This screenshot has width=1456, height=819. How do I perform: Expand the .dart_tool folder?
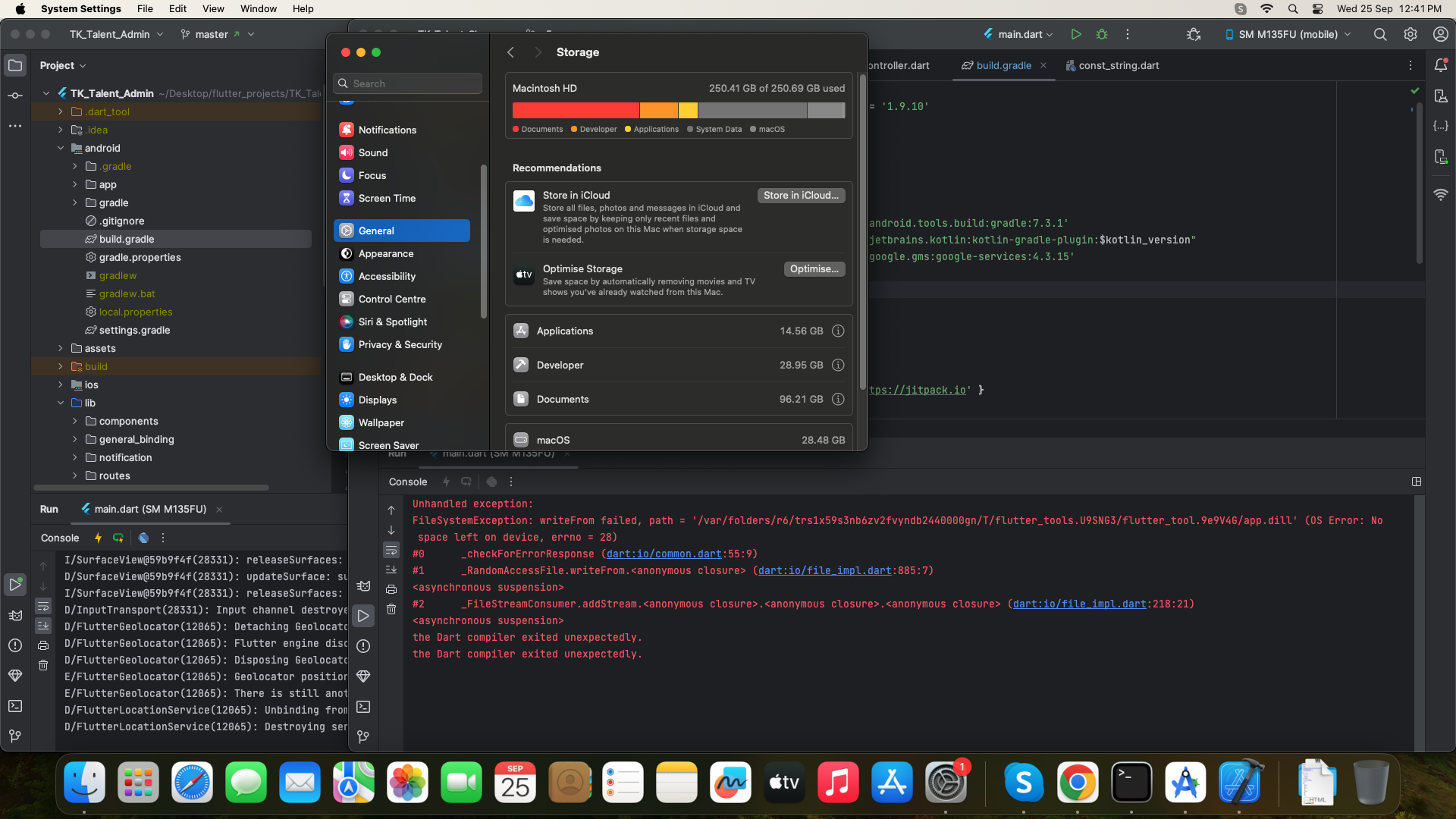(61, 111)
